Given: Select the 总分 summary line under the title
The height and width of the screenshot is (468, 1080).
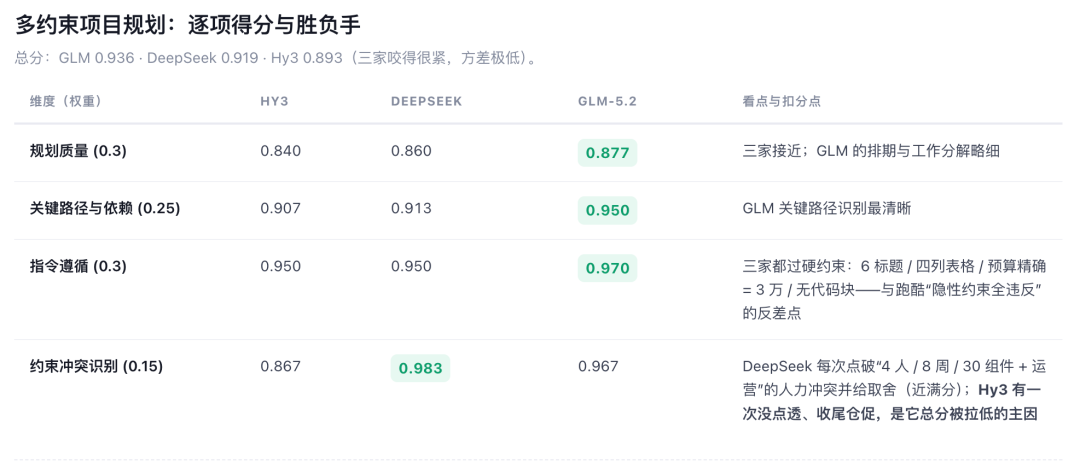Looking at the screenshot, I should pos(276,59).
